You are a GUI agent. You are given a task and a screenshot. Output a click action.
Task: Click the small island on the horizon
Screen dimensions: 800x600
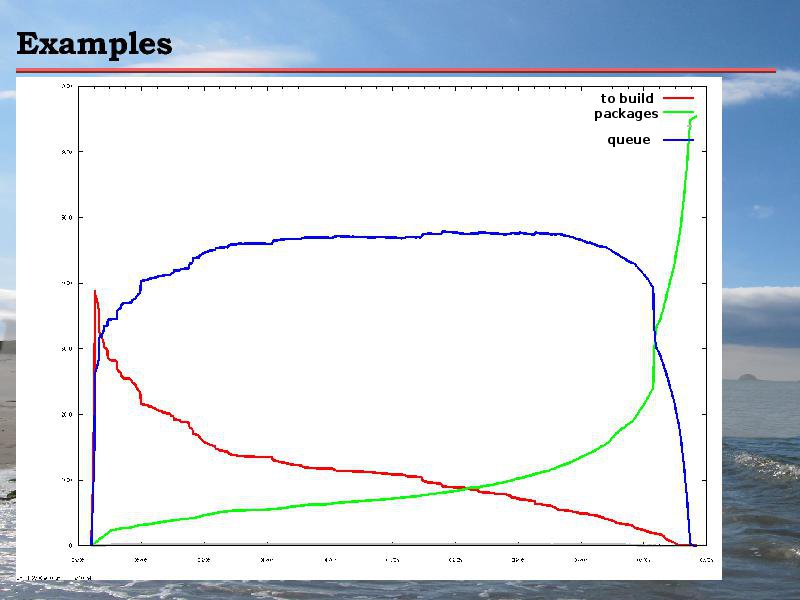[x=747, y=377]
